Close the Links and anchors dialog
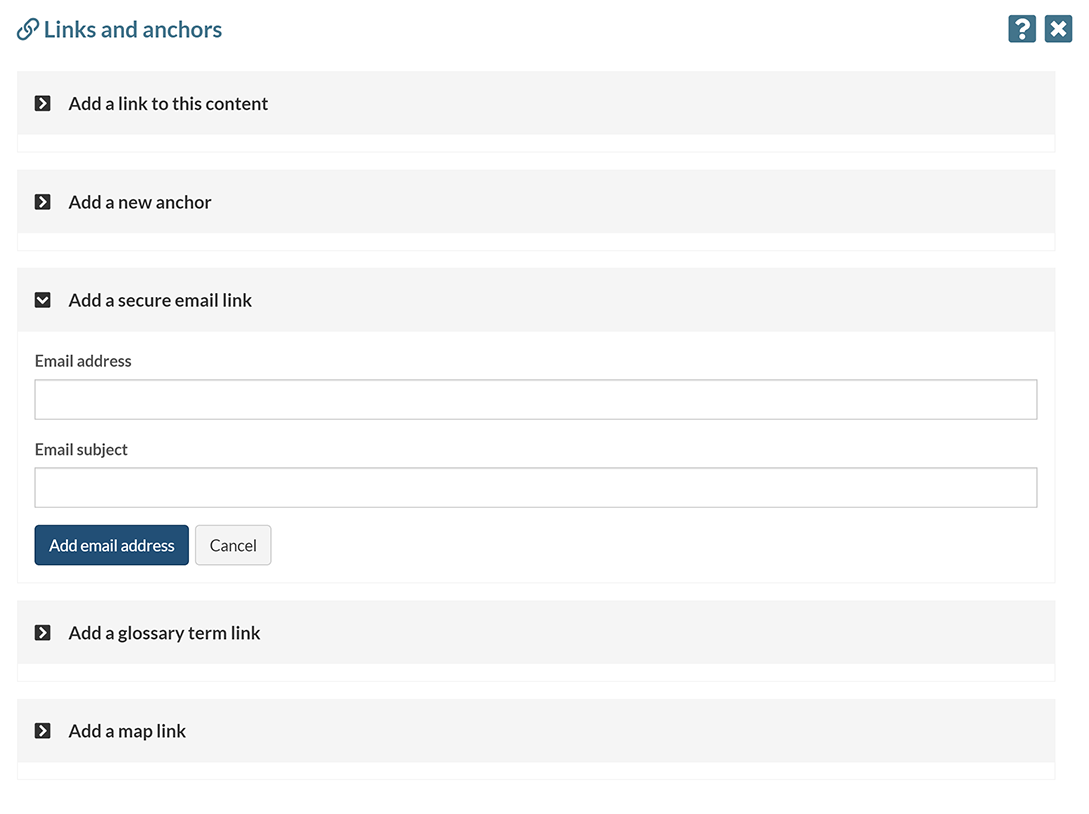The height and width of the screenshot is (814, 1089). pyautogui.click(x=1058, y=29)
